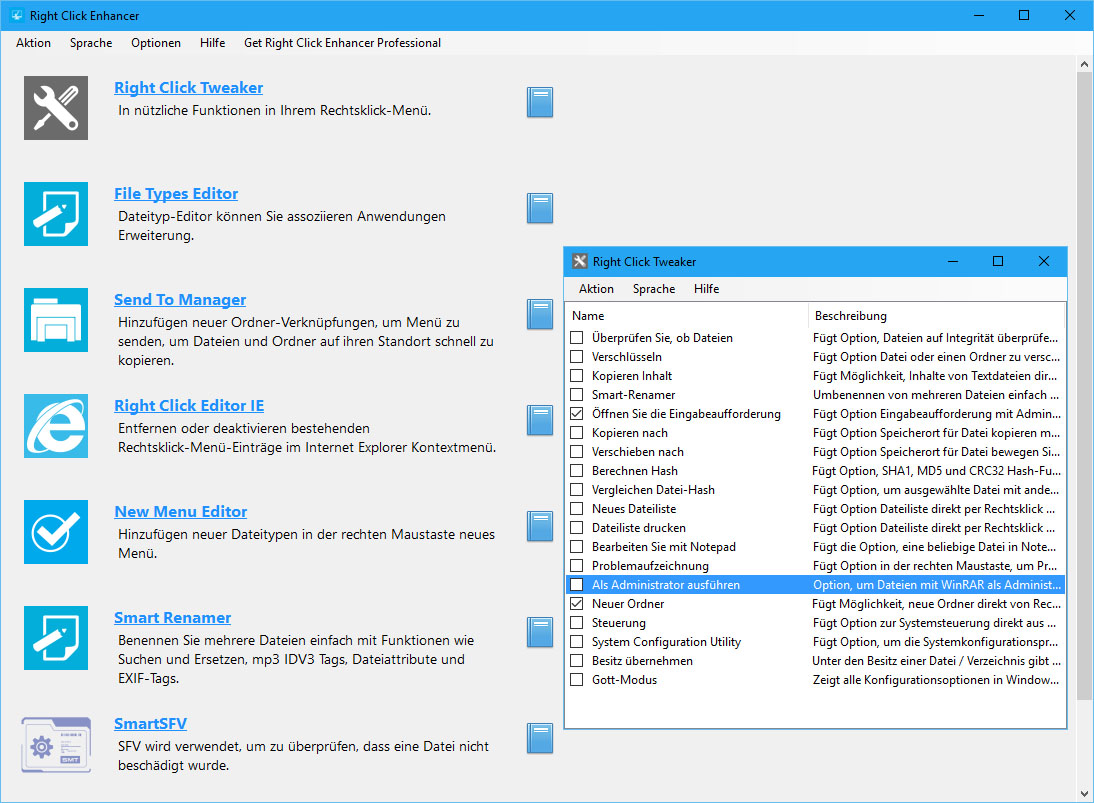Viewport: 1094px width, 803px height.
Task: Check the 'Als Administrator ausführen' checkbox
Action: (576, 585)
